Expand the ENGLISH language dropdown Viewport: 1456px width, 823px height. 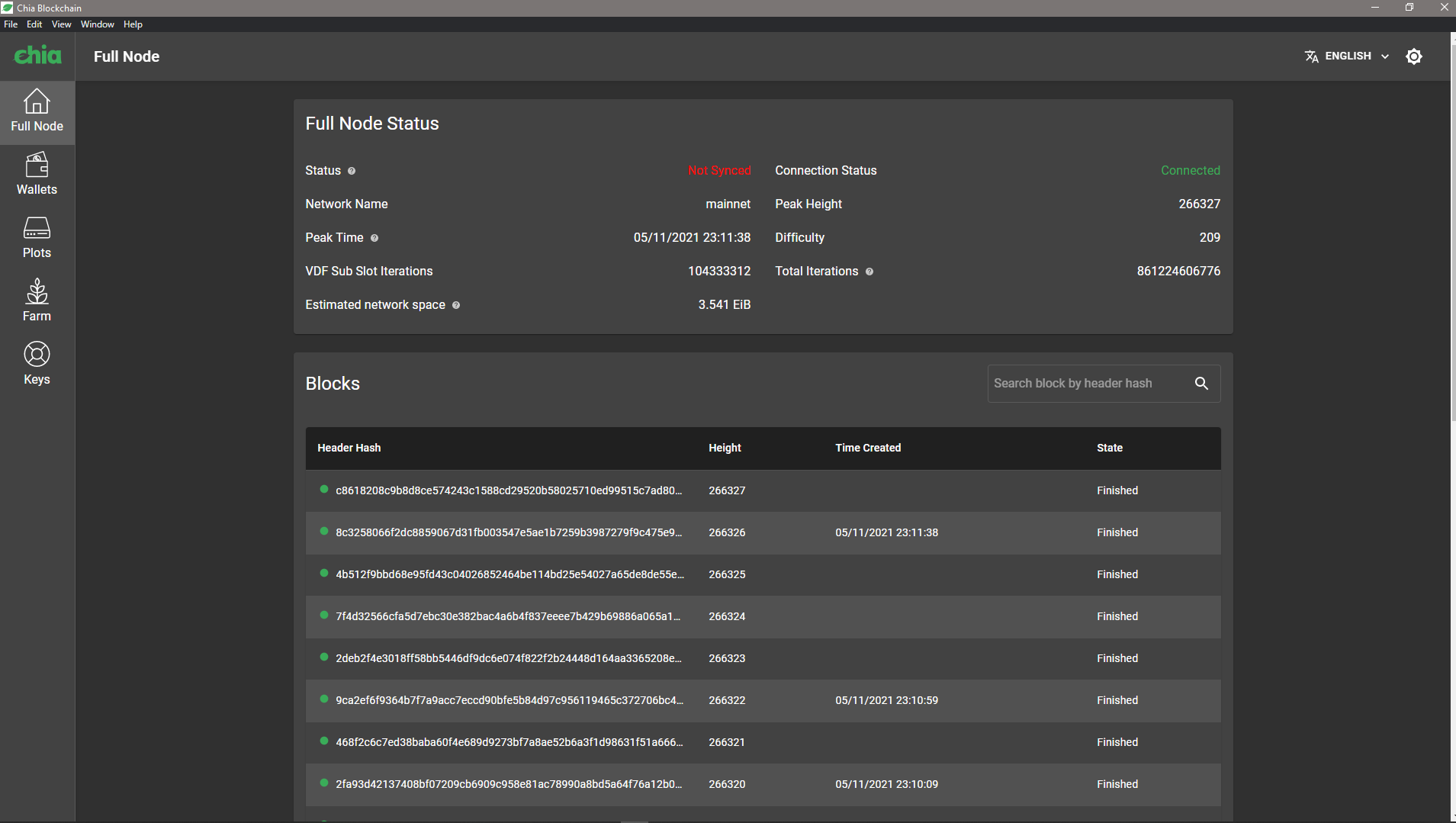coord(1347,56)
